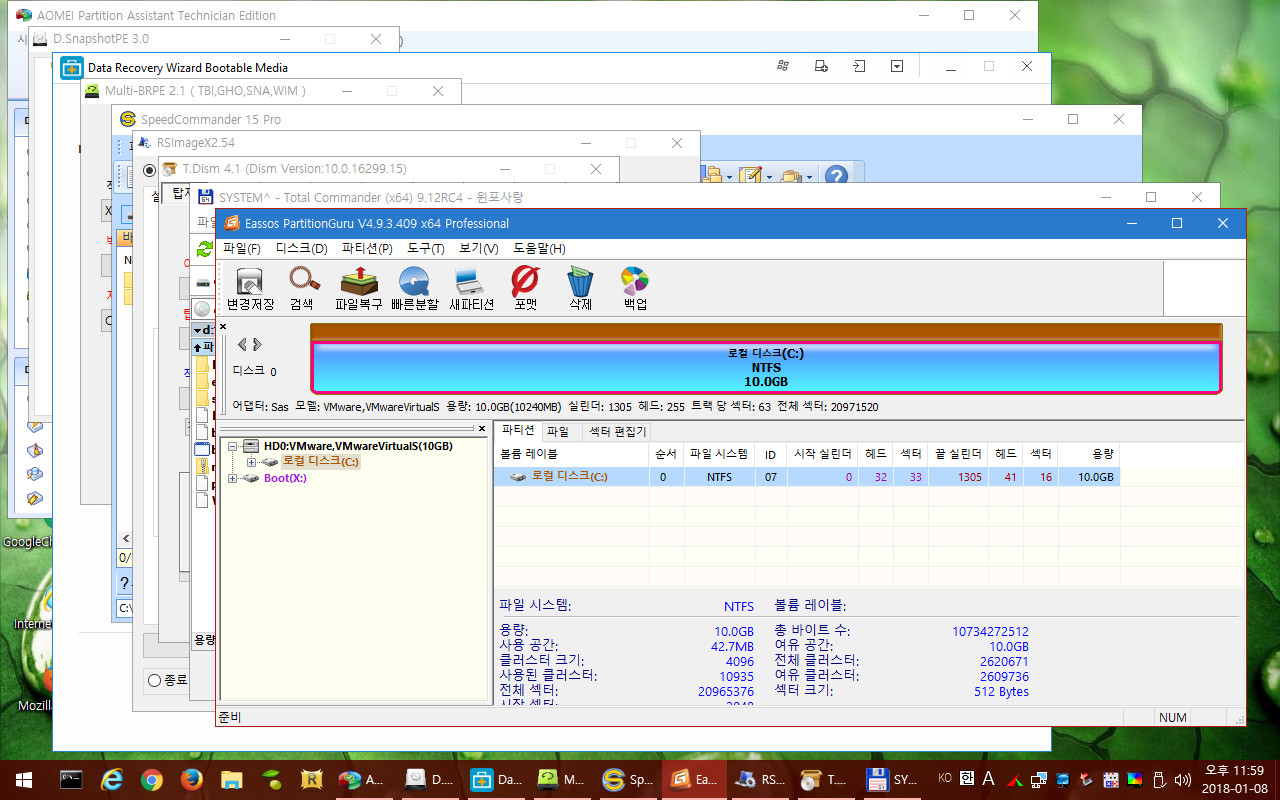Go to next disk with right arrow
The image size is (1280, 800).
pyautogui.click(x=257, y=345)
